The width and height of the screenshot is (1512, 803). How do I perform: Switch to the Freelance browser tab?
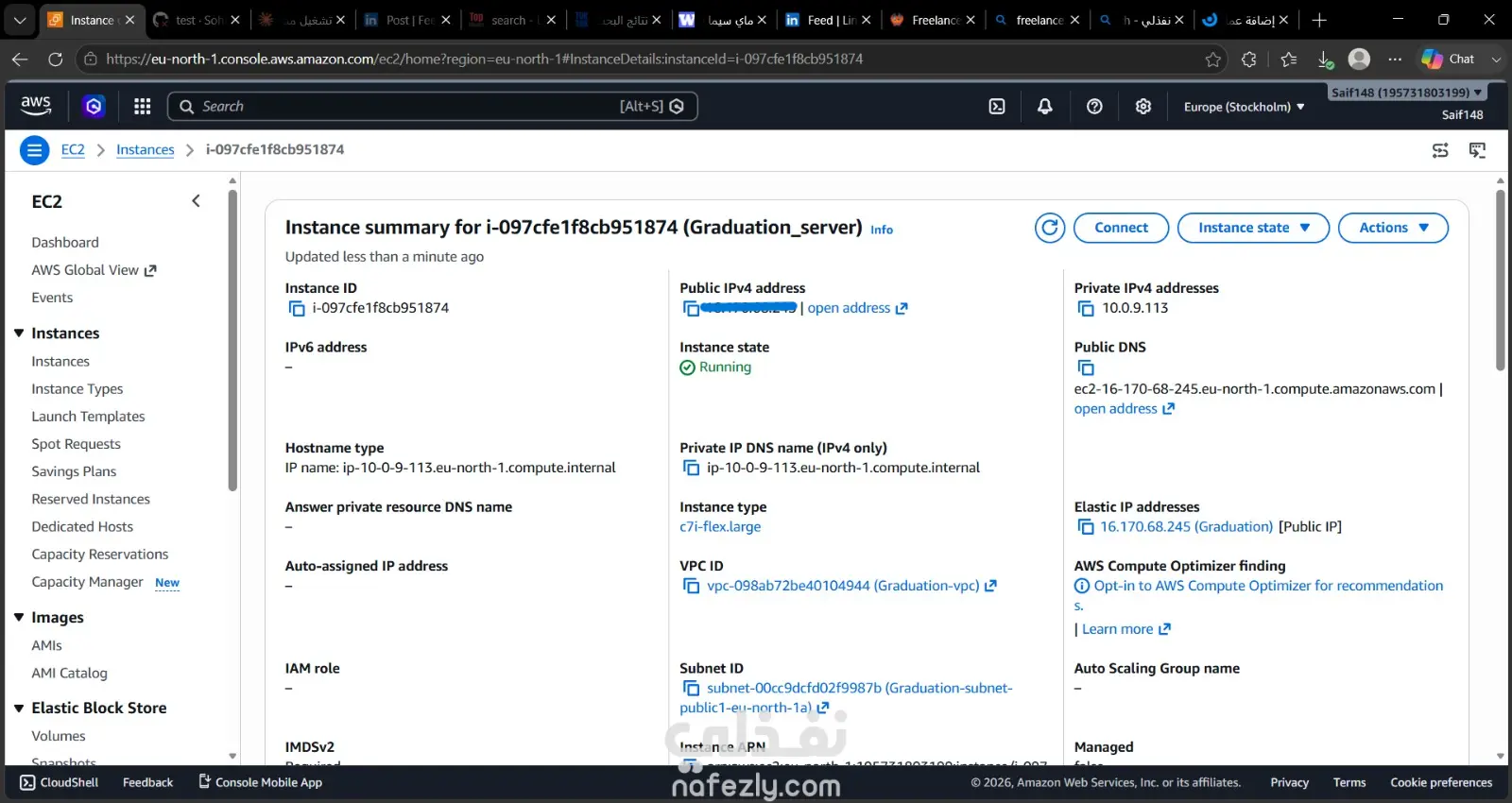click(935, 20)
